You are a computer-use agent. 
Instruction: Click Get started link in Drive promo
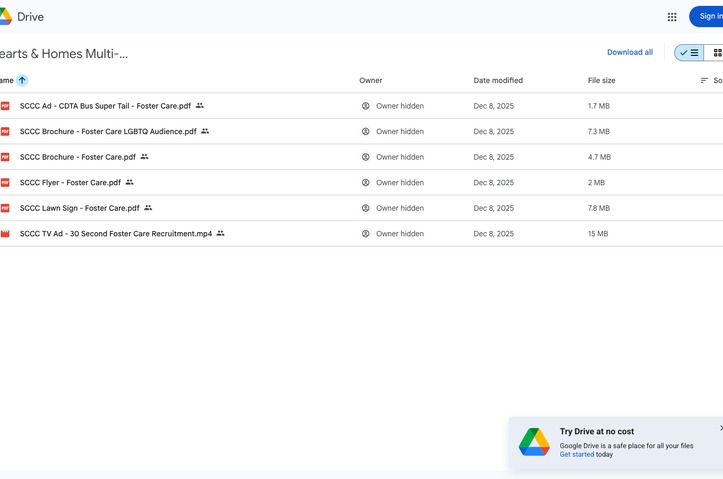point(577,455)
